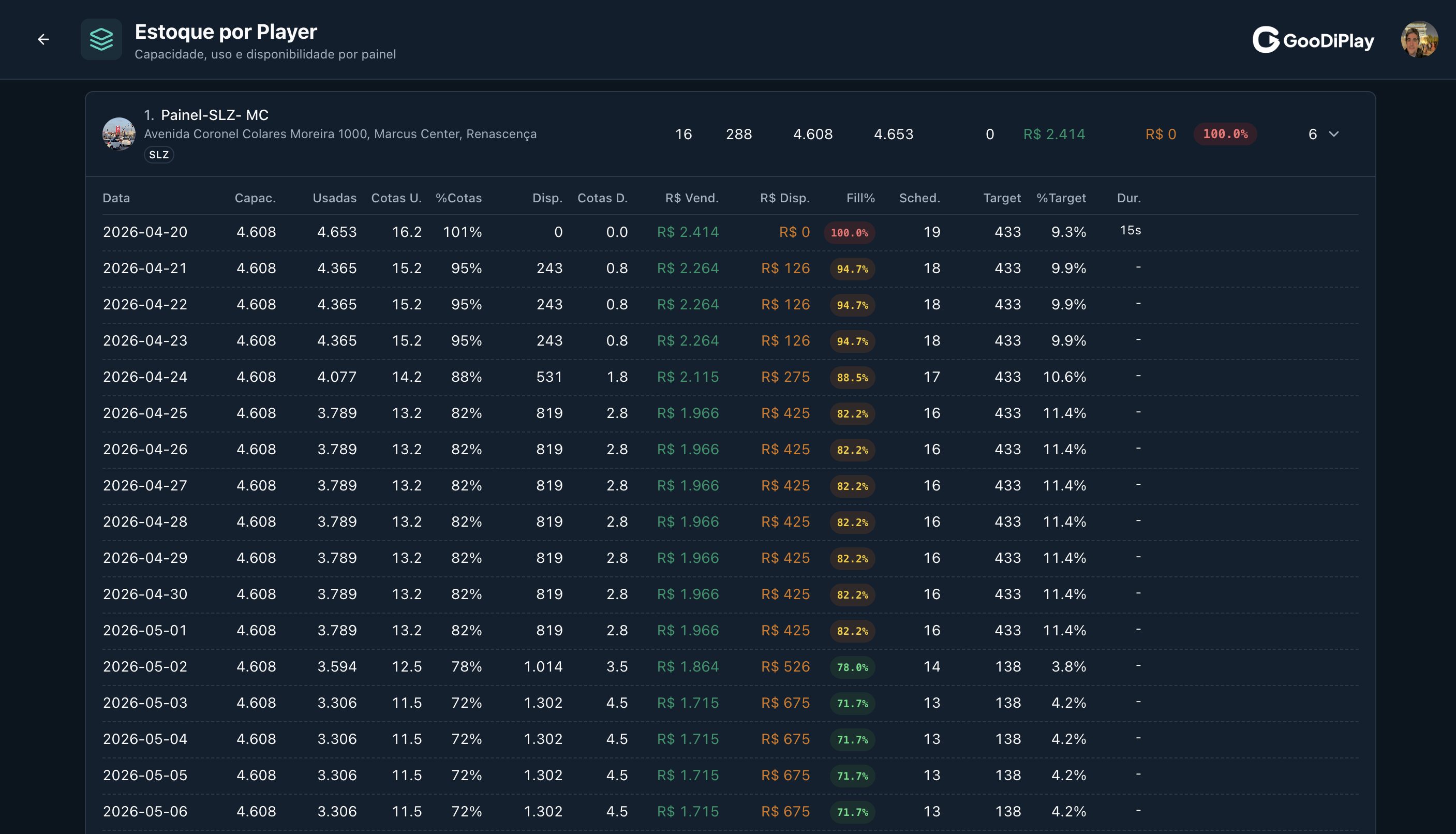Click the date cell 2026-04-20
The width and height of the screenshot is (1456, 834).
[145, 232]
